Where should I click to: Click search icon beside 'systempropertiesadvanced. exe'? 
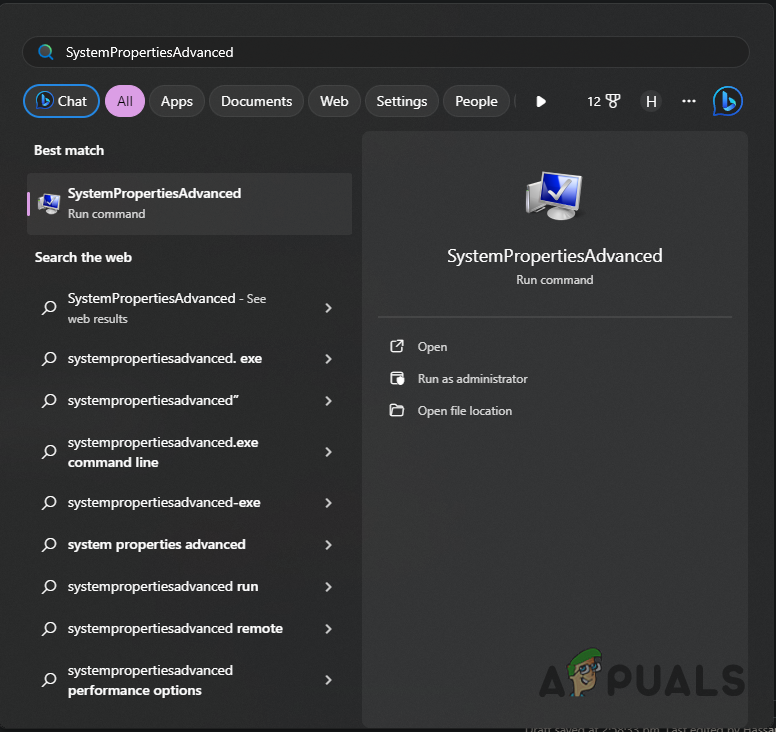coord(49,358)
